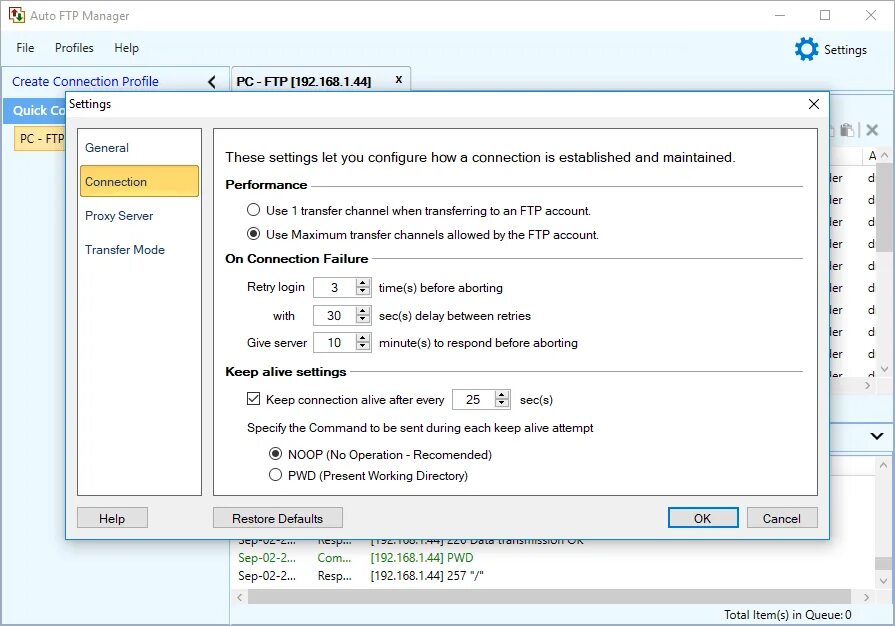Viewport: 895px width, 626px height.
Task: Cancel the Settings dialog
Action: pos(781,518)
